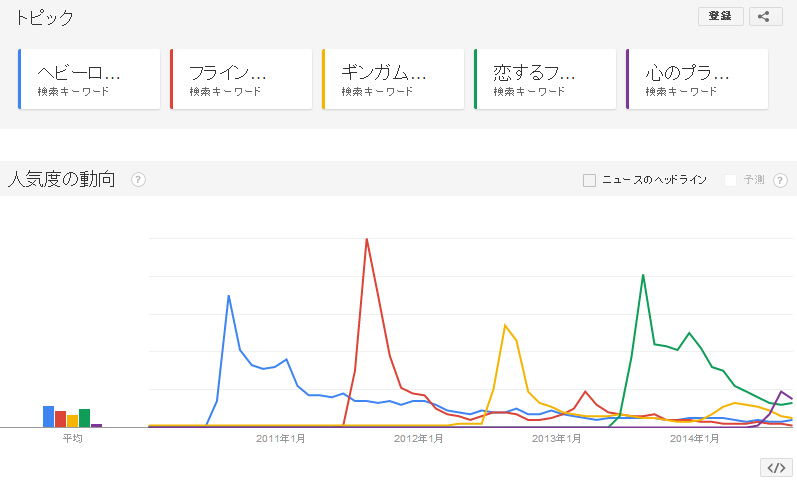
Task: Click the green average bar
Action: 85,418
